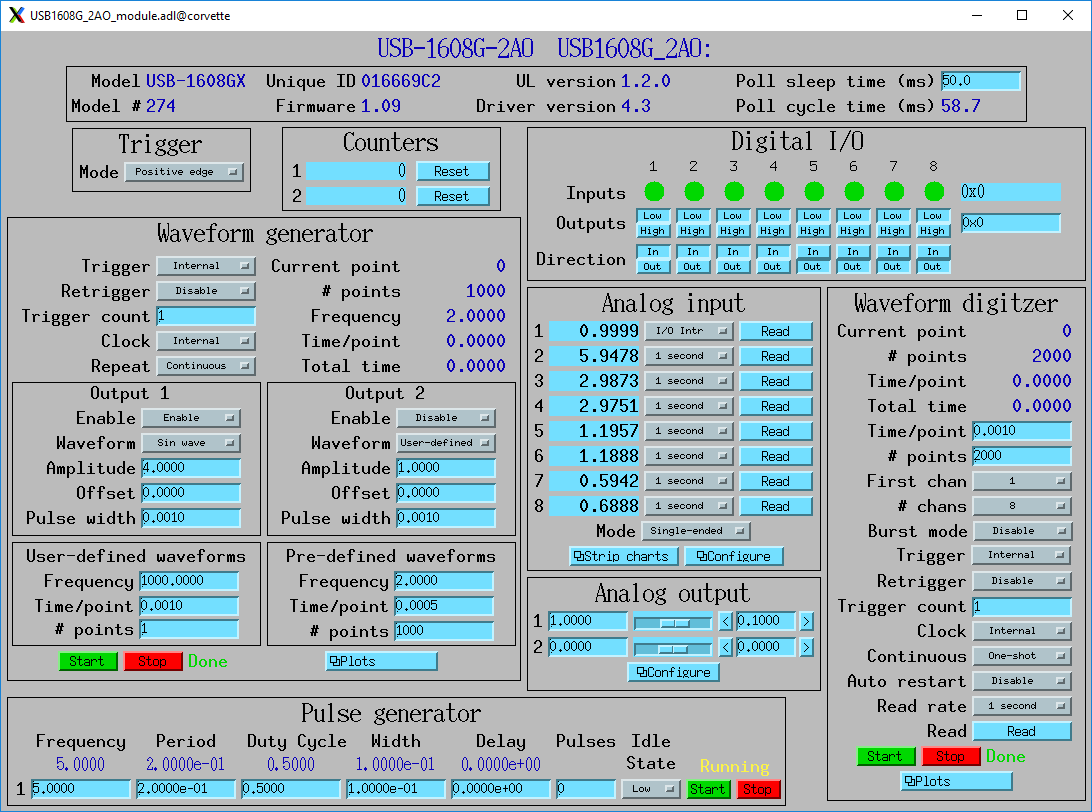
Task: Click User-defined waveforms Frequency field
Action: 189,581
